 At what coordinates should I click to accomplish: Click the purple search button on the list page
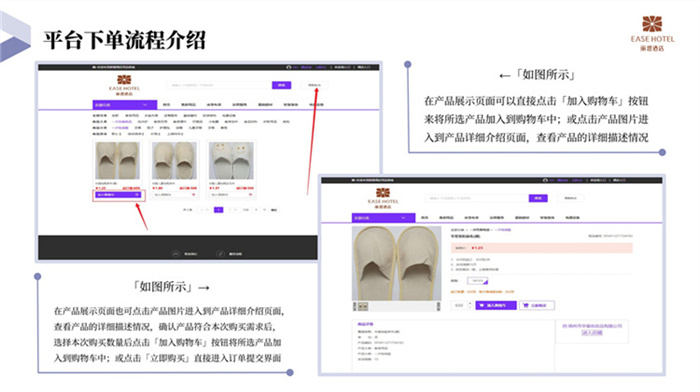(x=281, y=85)
